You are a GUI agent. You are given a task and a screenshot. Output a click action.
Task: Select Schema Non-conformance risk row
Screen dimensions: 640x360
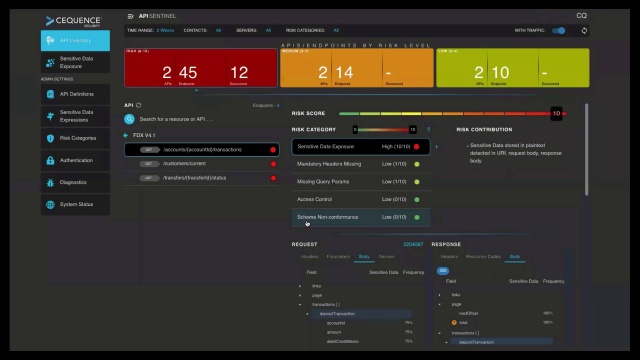click(361, 217)
